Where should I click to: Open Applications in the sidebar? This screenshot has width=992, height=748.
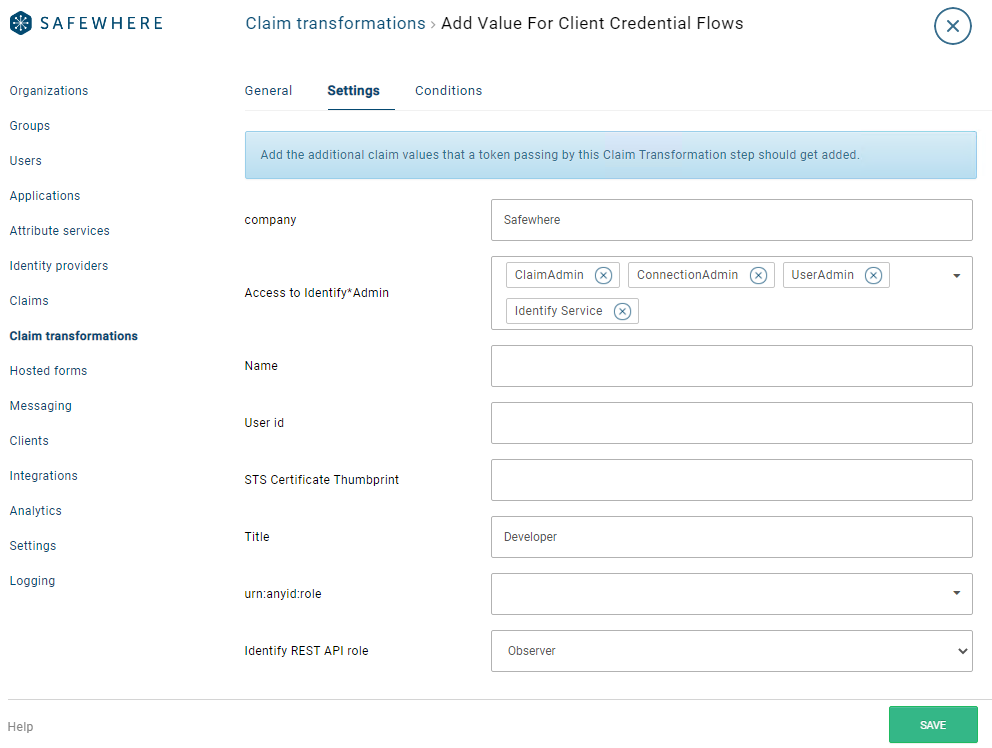coord(45,196)
